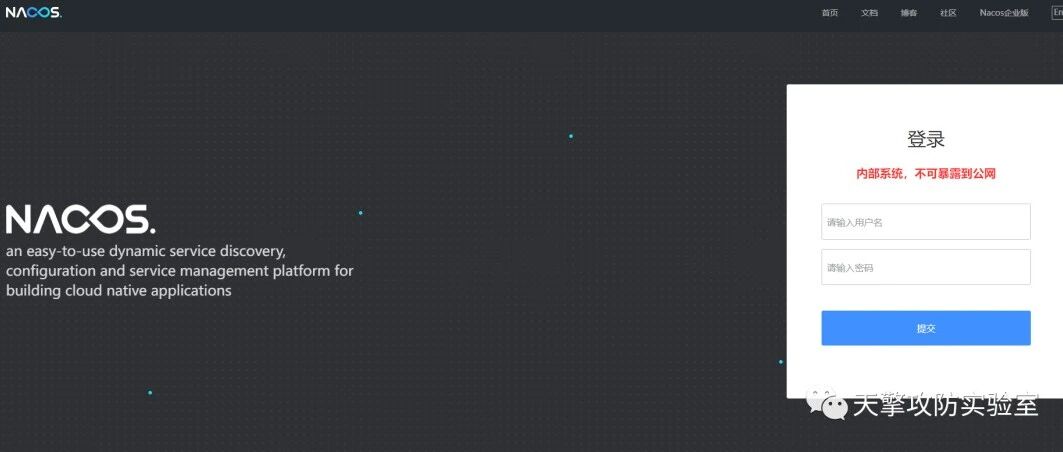Select the 登录 heading text
This screenshot has height=452, width=1063.
(x=925, y=140)
